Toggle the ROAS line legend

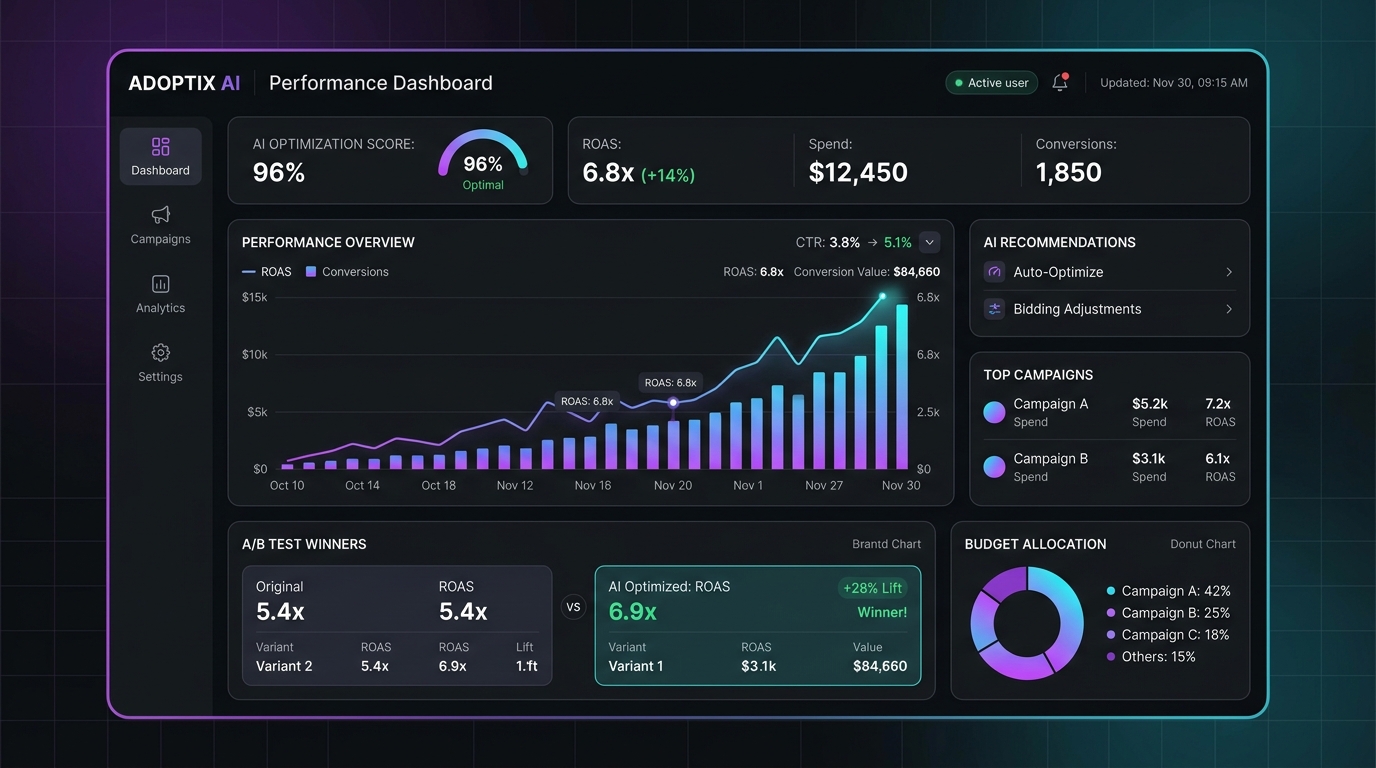(267, 272)
